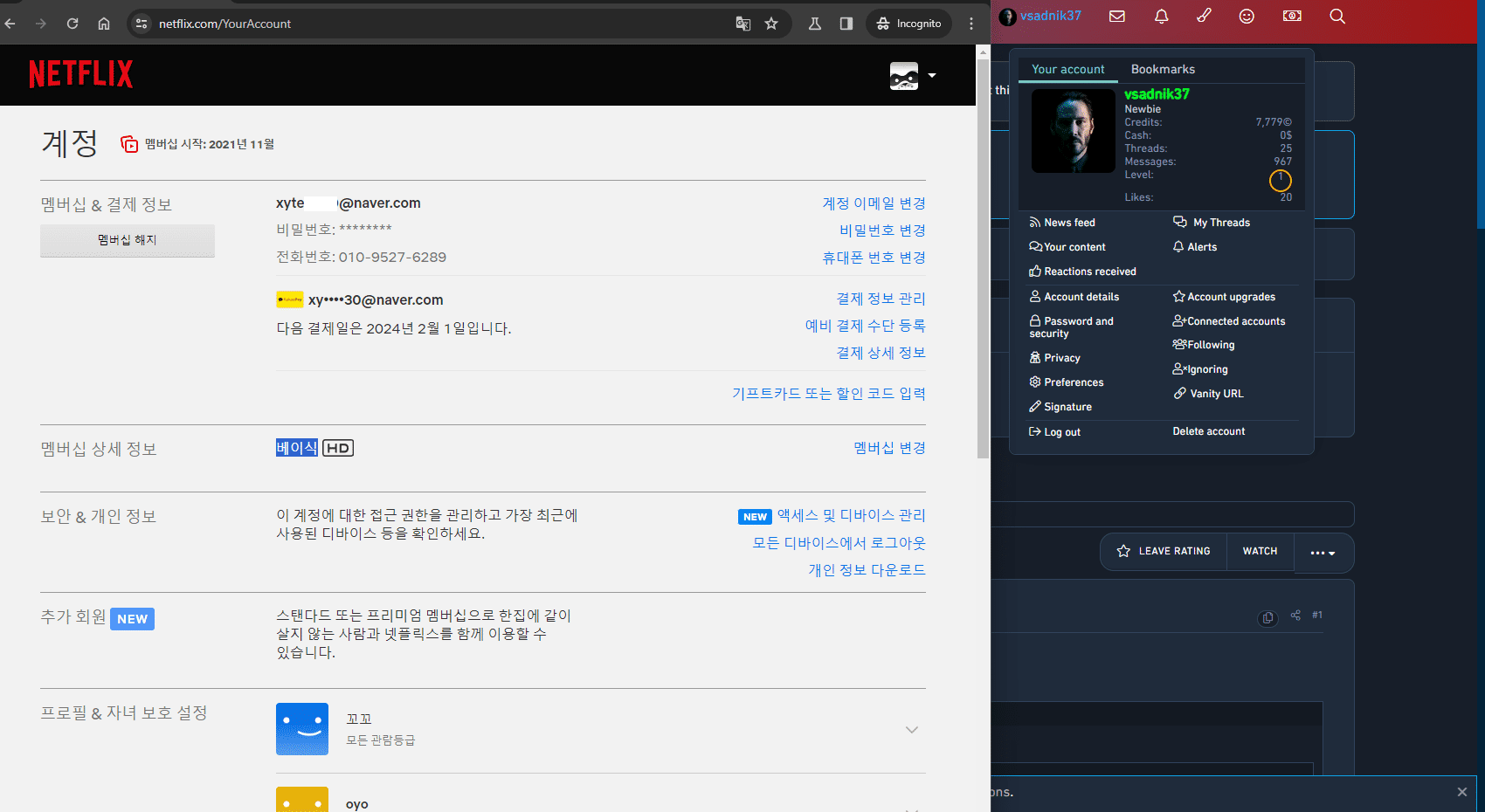Open the translate page icon in address bar
Viewport: 1485px width, 812px height.
pyautogui.click(x=743, y=24)
